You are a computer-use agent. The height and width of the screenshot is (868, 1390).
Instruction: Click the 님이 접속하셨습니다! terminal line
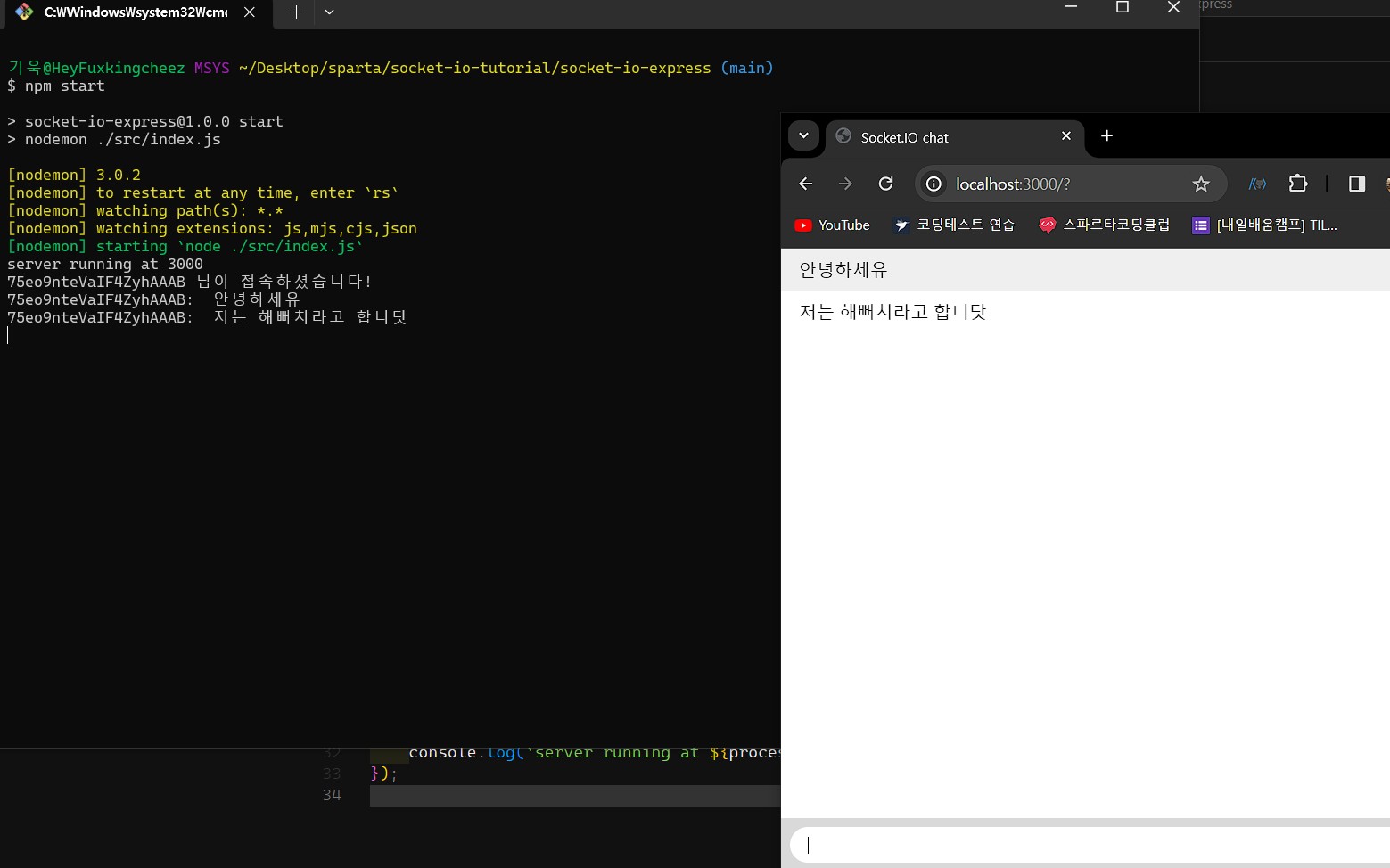pos(190,283)
